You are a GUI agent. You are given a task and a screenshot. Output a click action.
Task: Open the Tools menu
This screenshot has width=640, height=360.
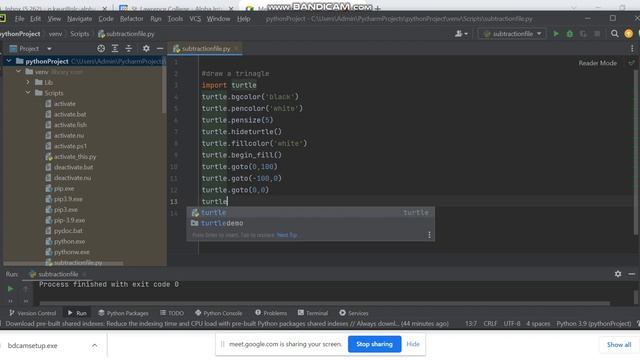[x=176, y=19]
